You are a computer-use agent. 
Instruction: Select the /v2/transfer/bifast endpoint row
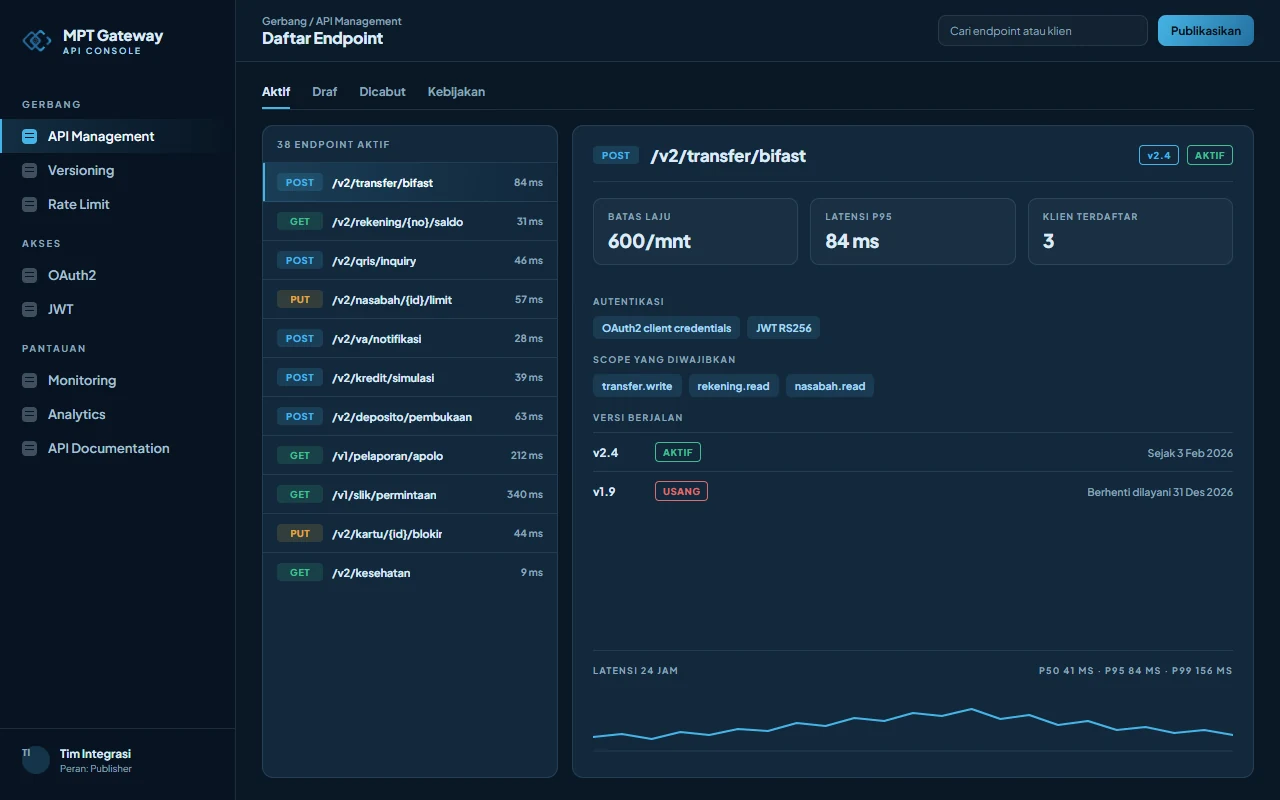point(410,182)
